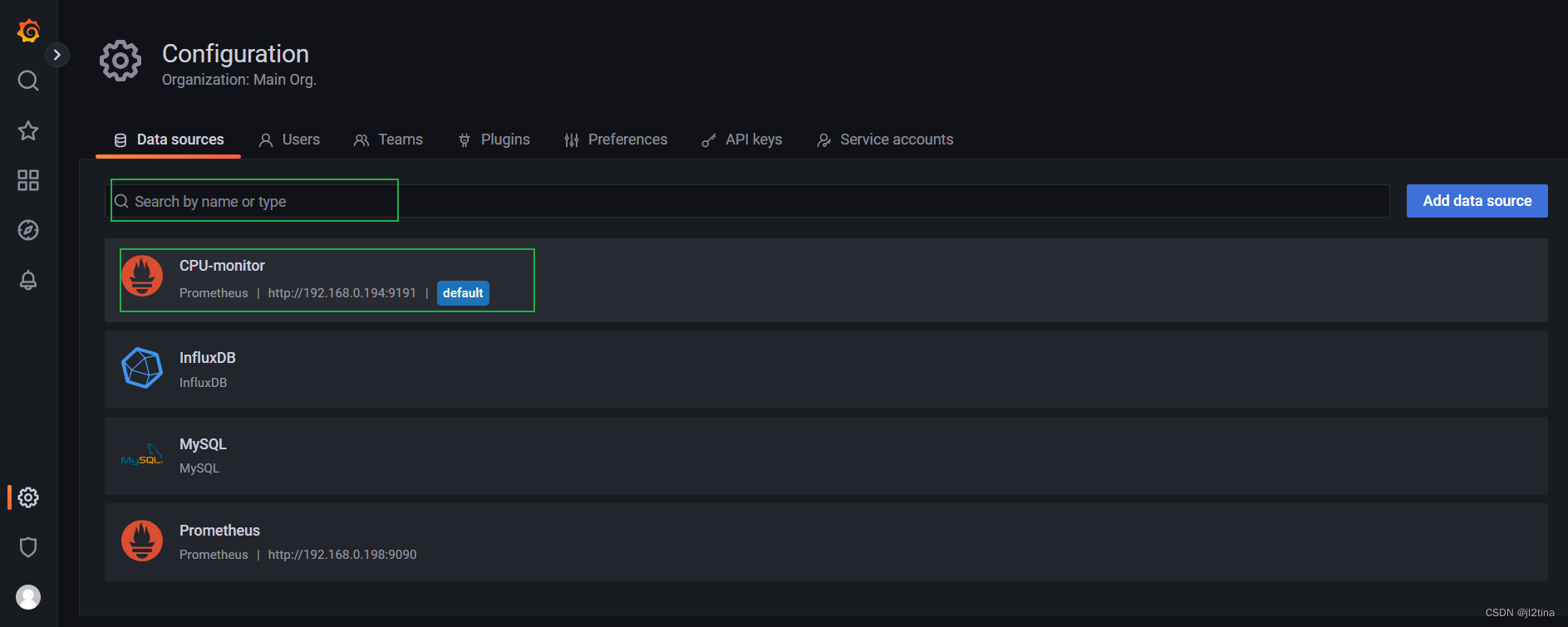Select the Data sources tab
The width and height of the screenshot is (1568, 627).
tap(169, 140)
